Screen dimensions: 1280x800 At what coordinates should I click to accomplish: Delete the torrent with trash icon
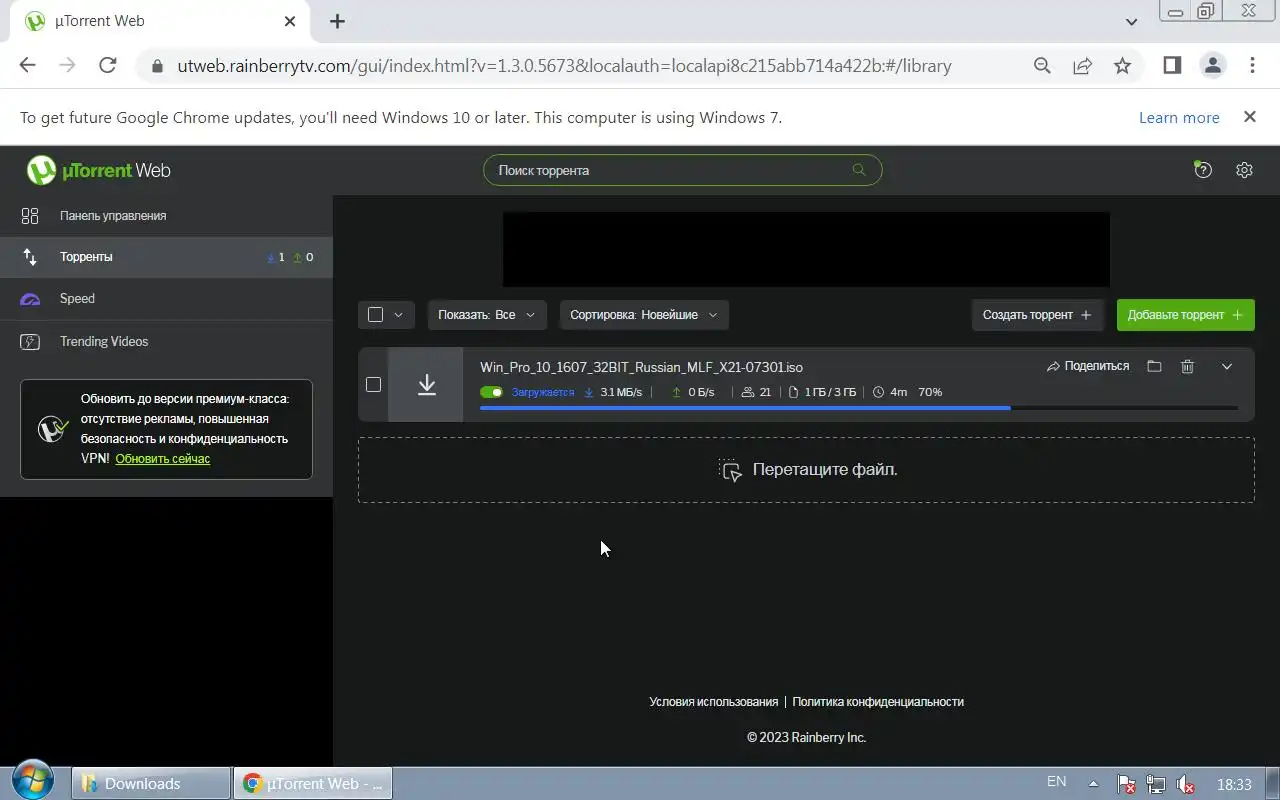tap(1187, 366)
